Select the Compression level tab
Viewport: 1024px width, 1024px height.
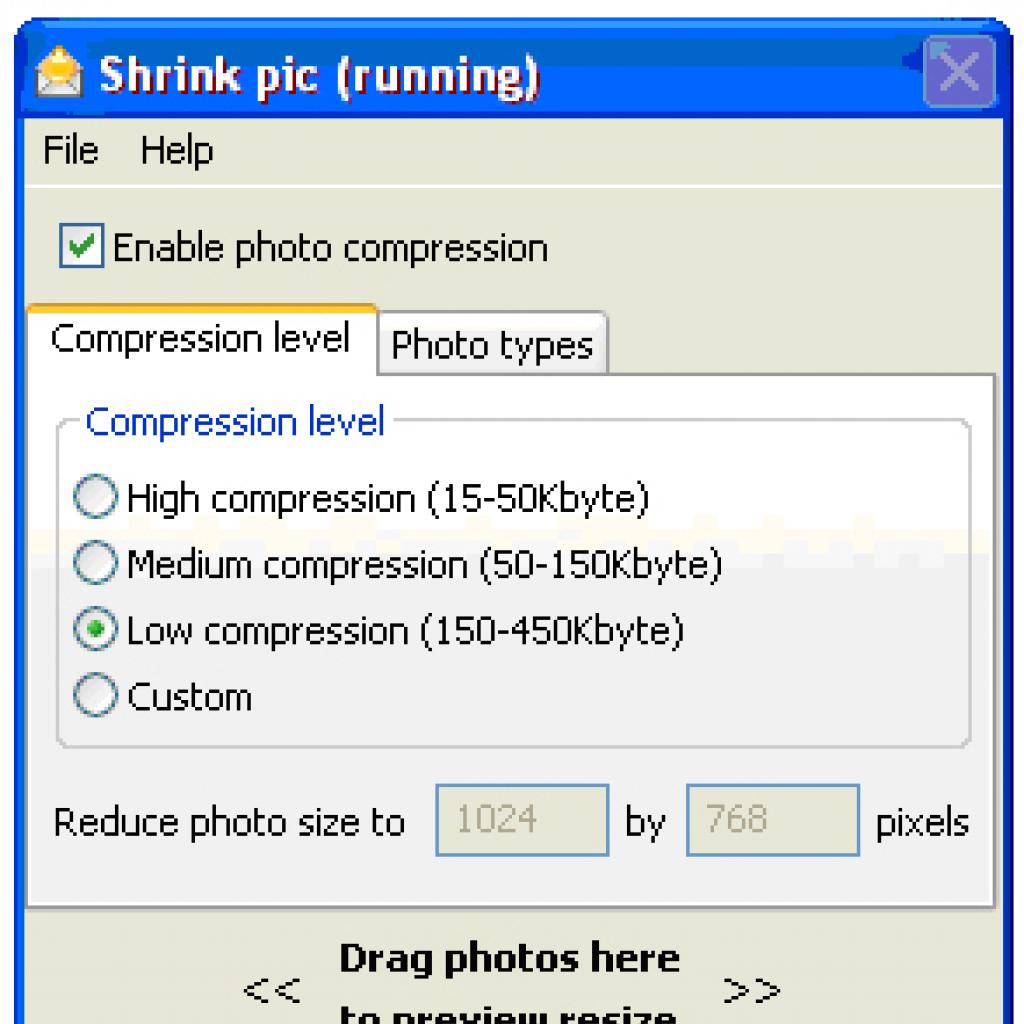(x=201, y=340)
